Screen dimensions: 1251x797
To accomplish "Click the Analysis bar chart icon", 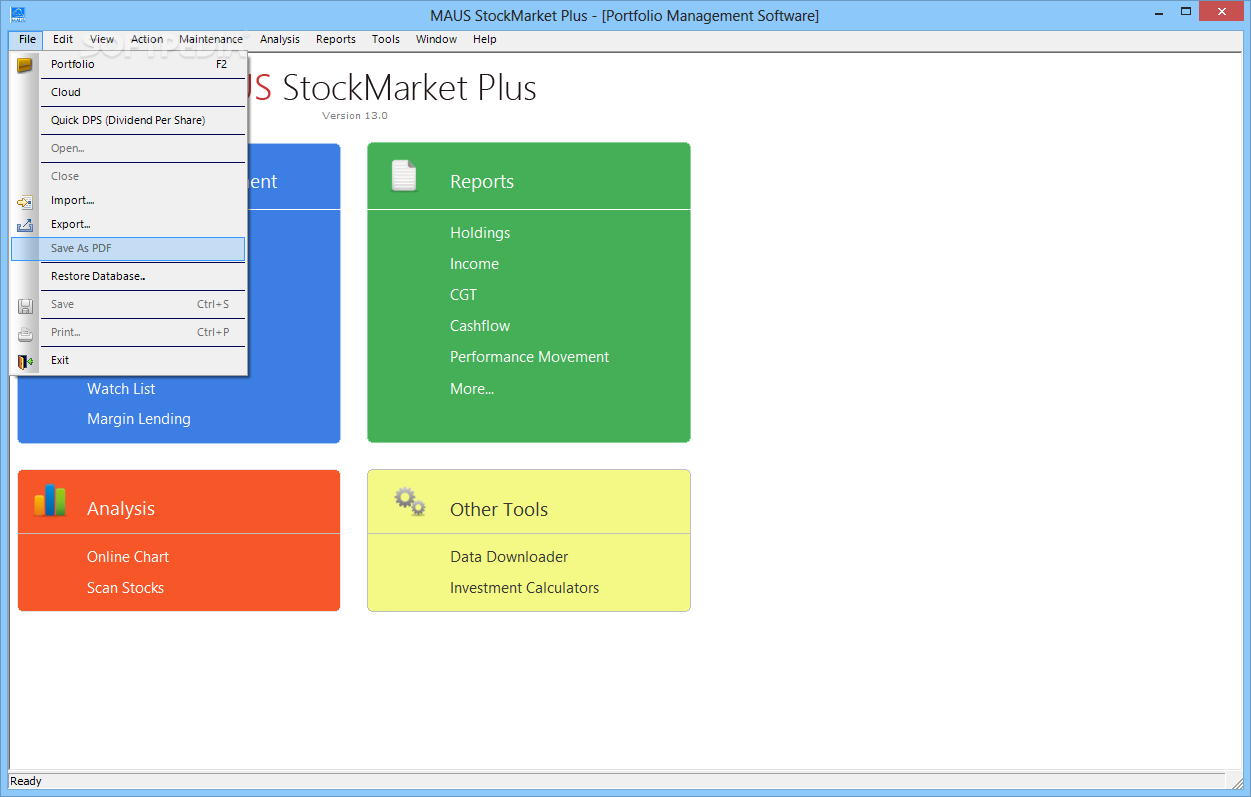I will pyautogui.click(x=50, y=500).
